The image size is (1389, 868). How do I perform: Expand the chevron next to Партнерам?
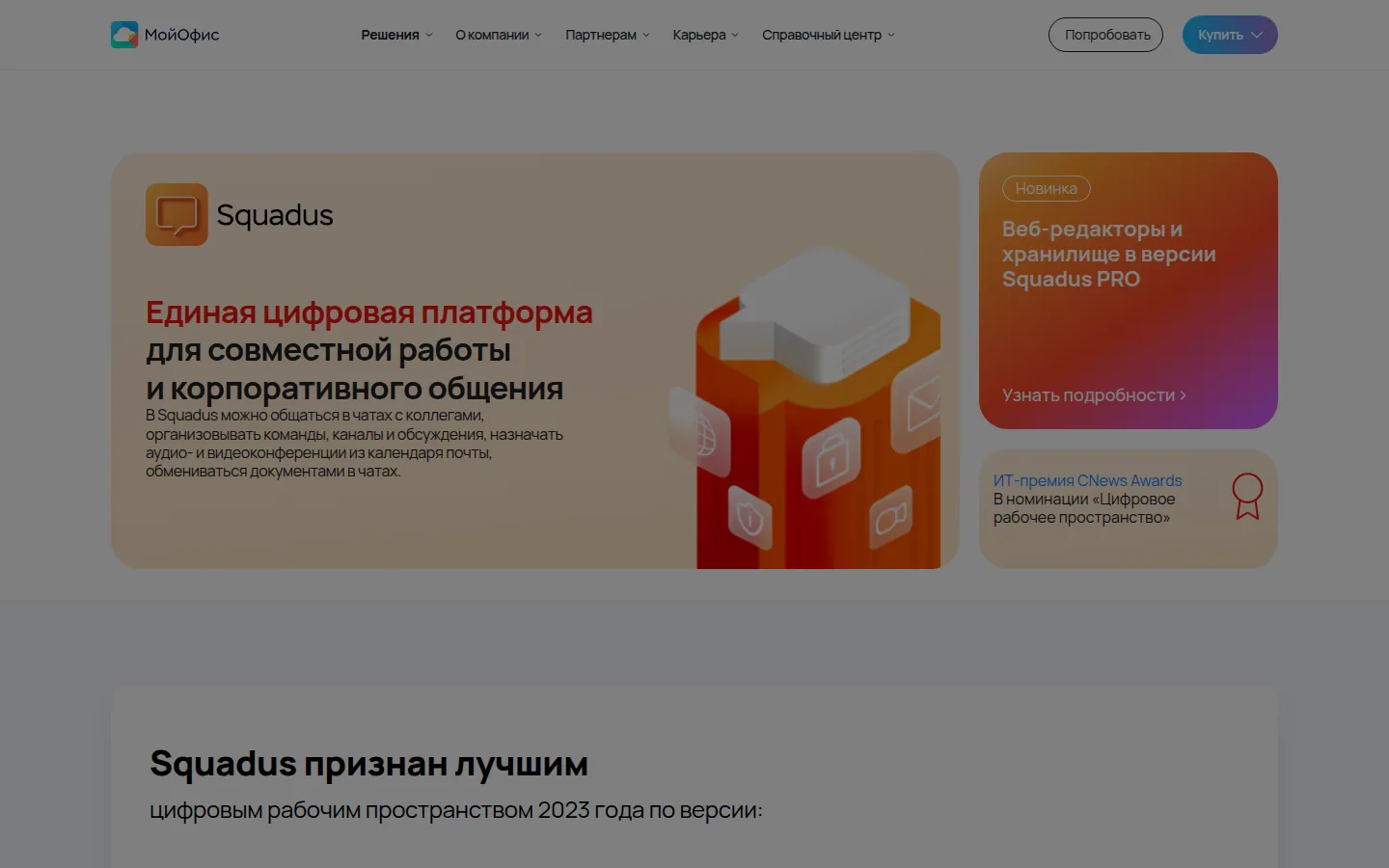(646, 36)
